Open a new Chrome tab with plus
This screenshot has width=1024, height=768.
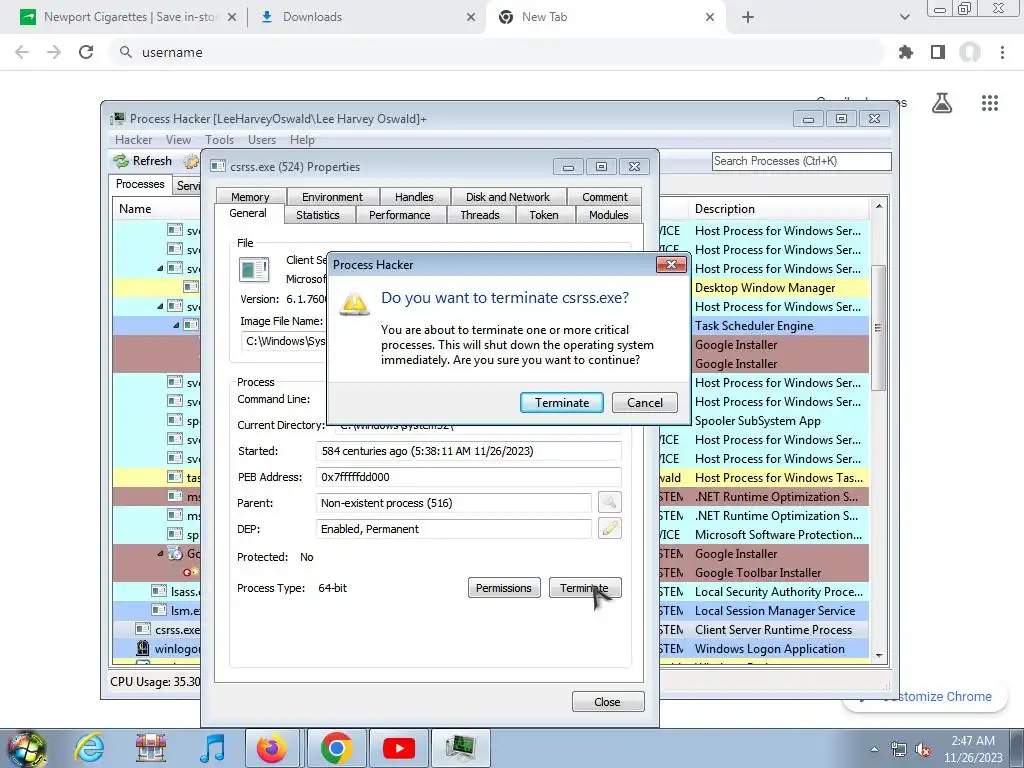[748, 17]
